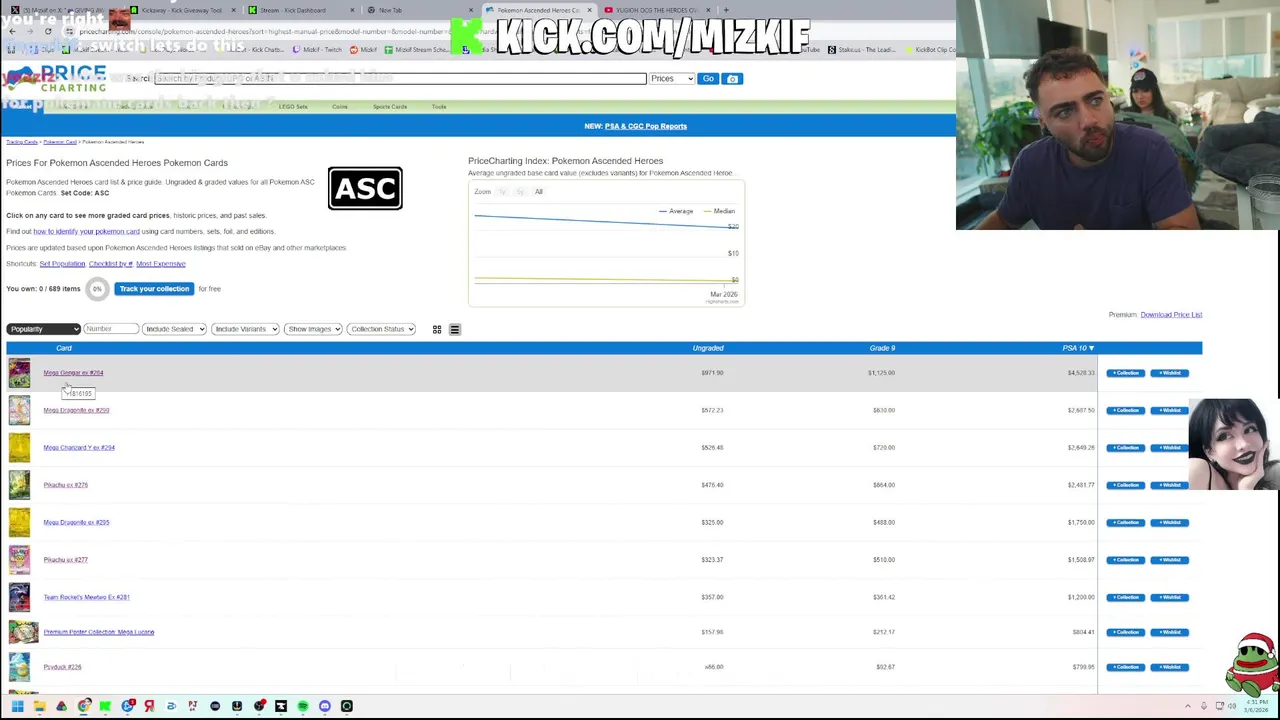Viewport: 1280px width, 720px height.
Task: Switch to Kick Dashboard browser tab
Action: 300,10
